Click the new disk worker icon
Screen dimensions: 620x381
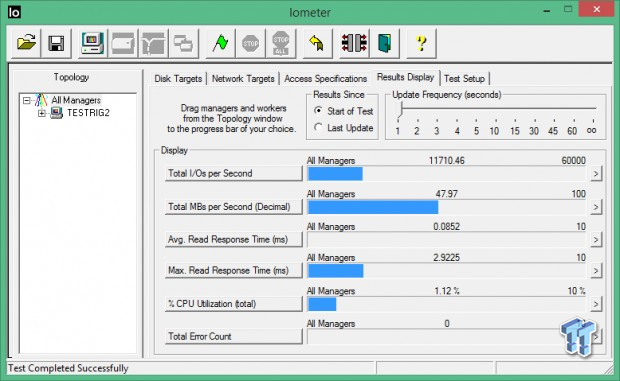123,43
